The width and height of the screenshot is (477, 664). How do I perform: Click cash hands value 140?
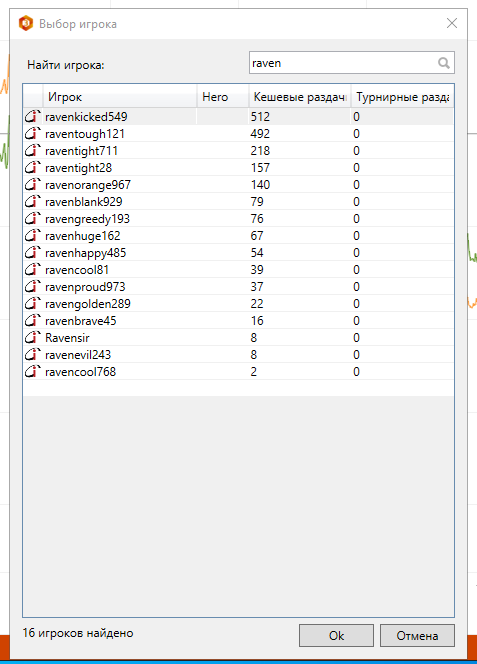pyautogui.click(x=260, y=184)
